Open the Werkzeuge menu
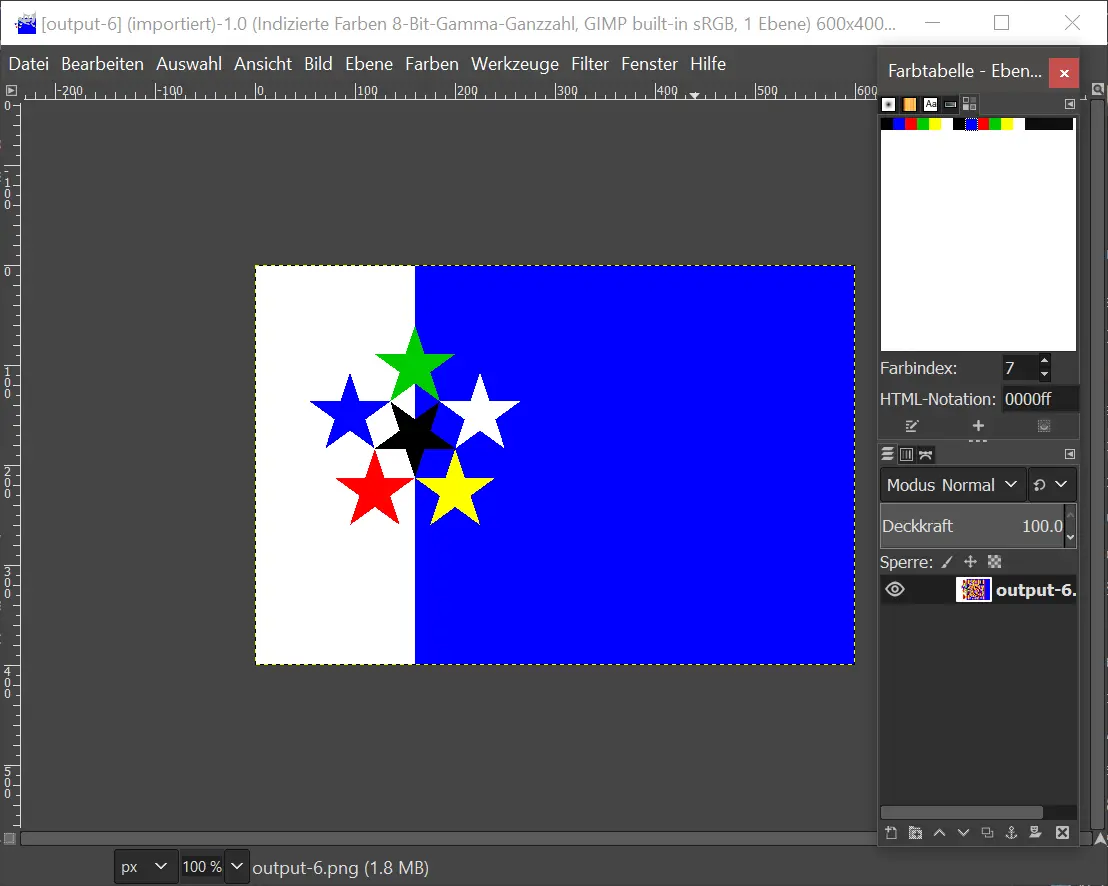Image resolution: width=1108 pixels, height=886 pixels. (x=514, y=64)
